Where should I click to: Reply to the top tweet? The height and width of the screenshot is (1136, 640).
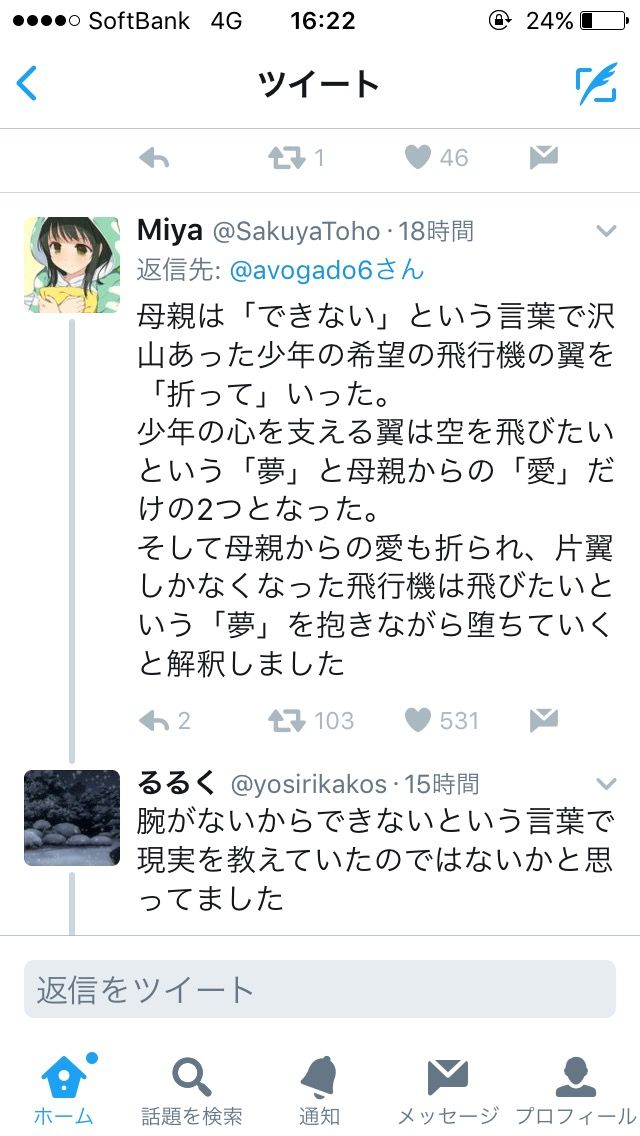click(154, 157)
